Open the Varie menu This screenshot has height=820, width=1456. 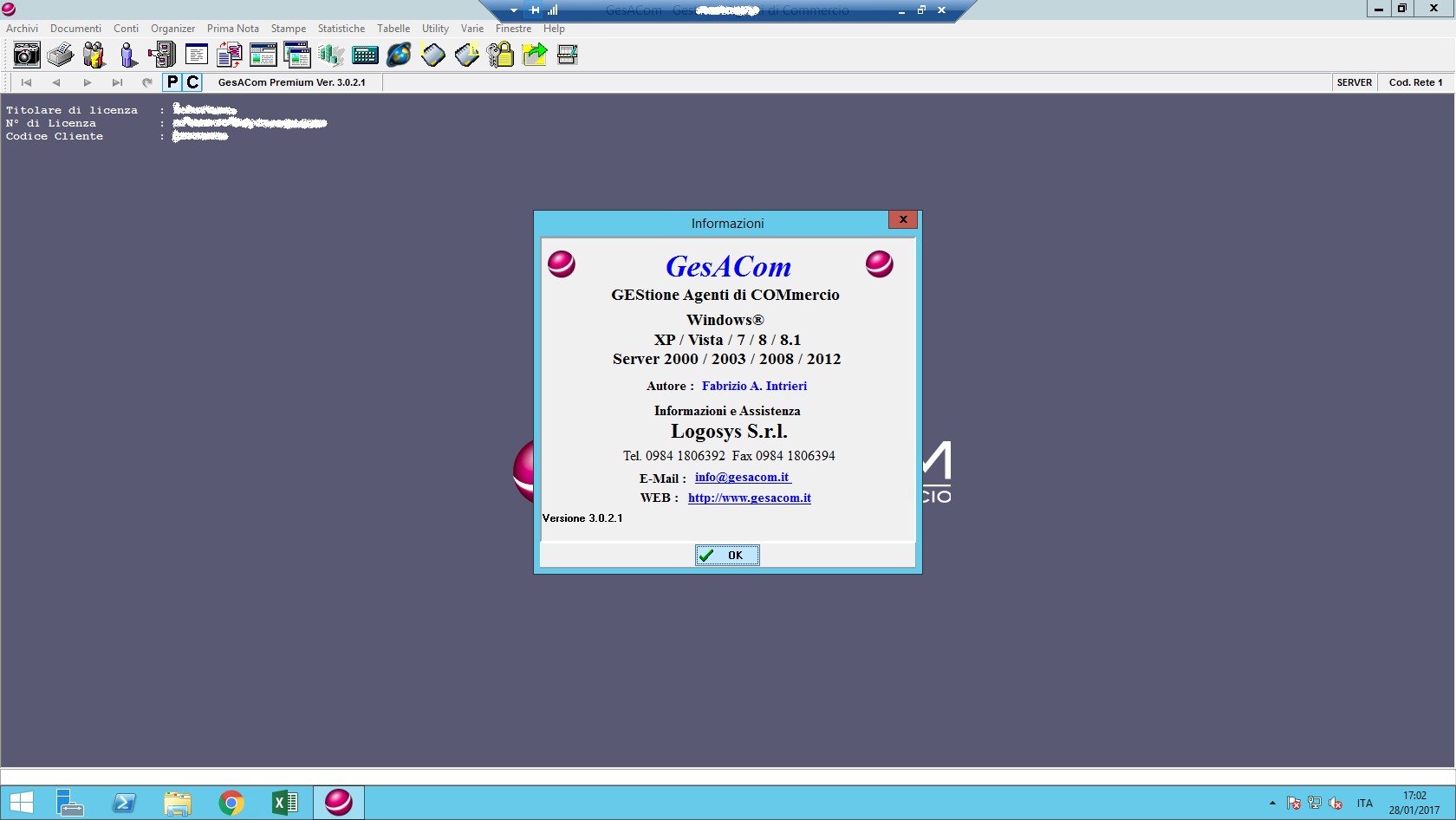click(x=472, y=29)
